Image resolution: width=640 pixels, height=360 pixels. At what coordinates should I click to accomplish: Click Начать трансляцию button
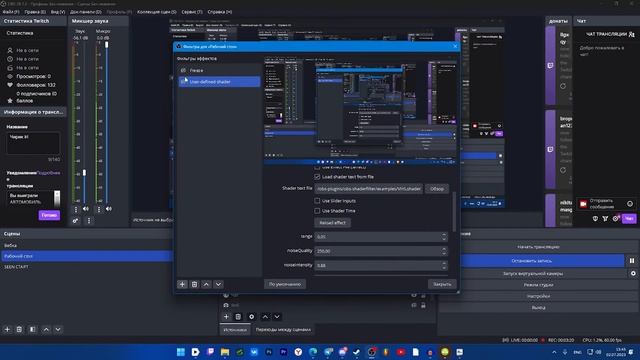click(x=538, y=247)
